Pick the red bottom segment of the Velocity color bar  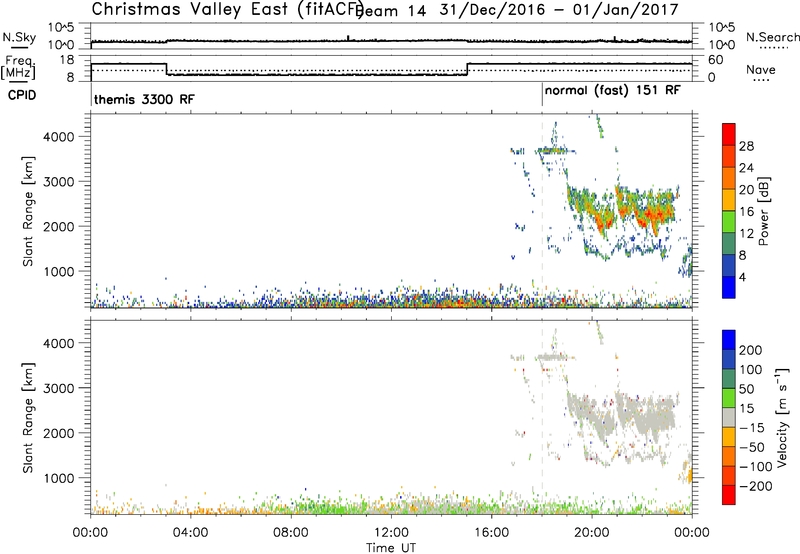click(x=729, y=495)
